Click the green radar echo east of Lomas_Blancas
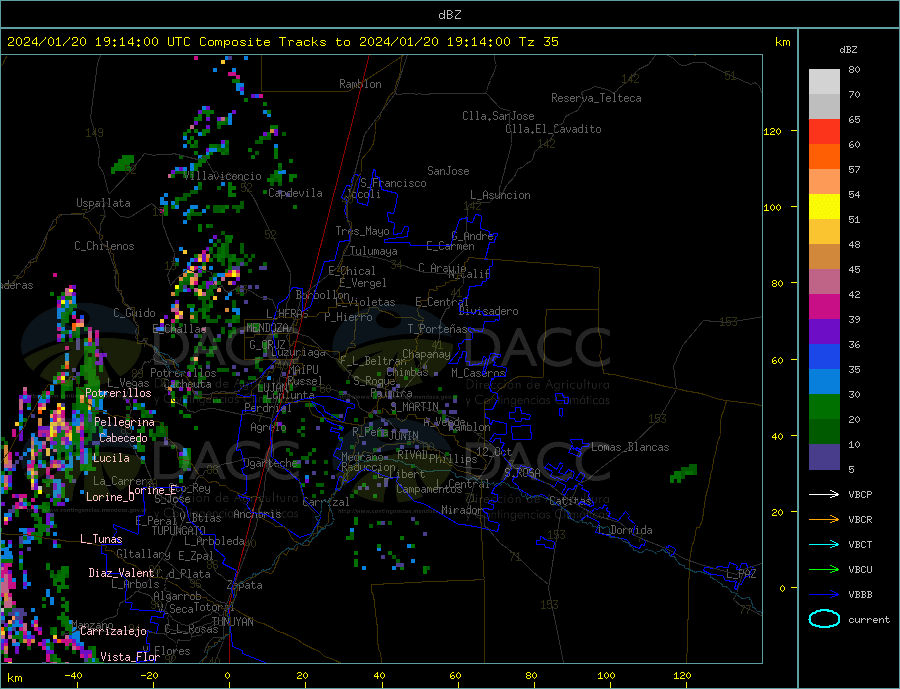Viewport: 900px width, 689px height. (x=684, y=474)
